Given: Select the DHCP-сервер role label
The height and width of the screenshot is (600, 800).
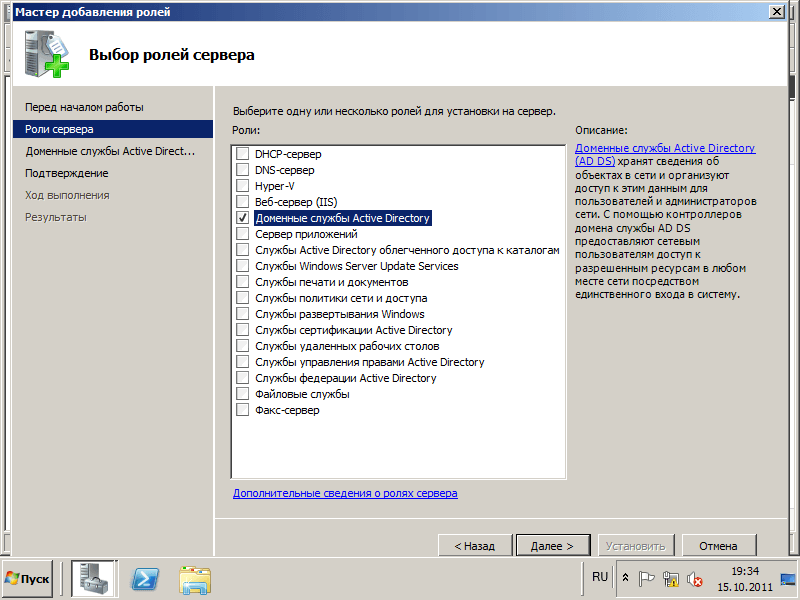Looking at the screenshot, I should pyautogui.click(x=288, y=154).
